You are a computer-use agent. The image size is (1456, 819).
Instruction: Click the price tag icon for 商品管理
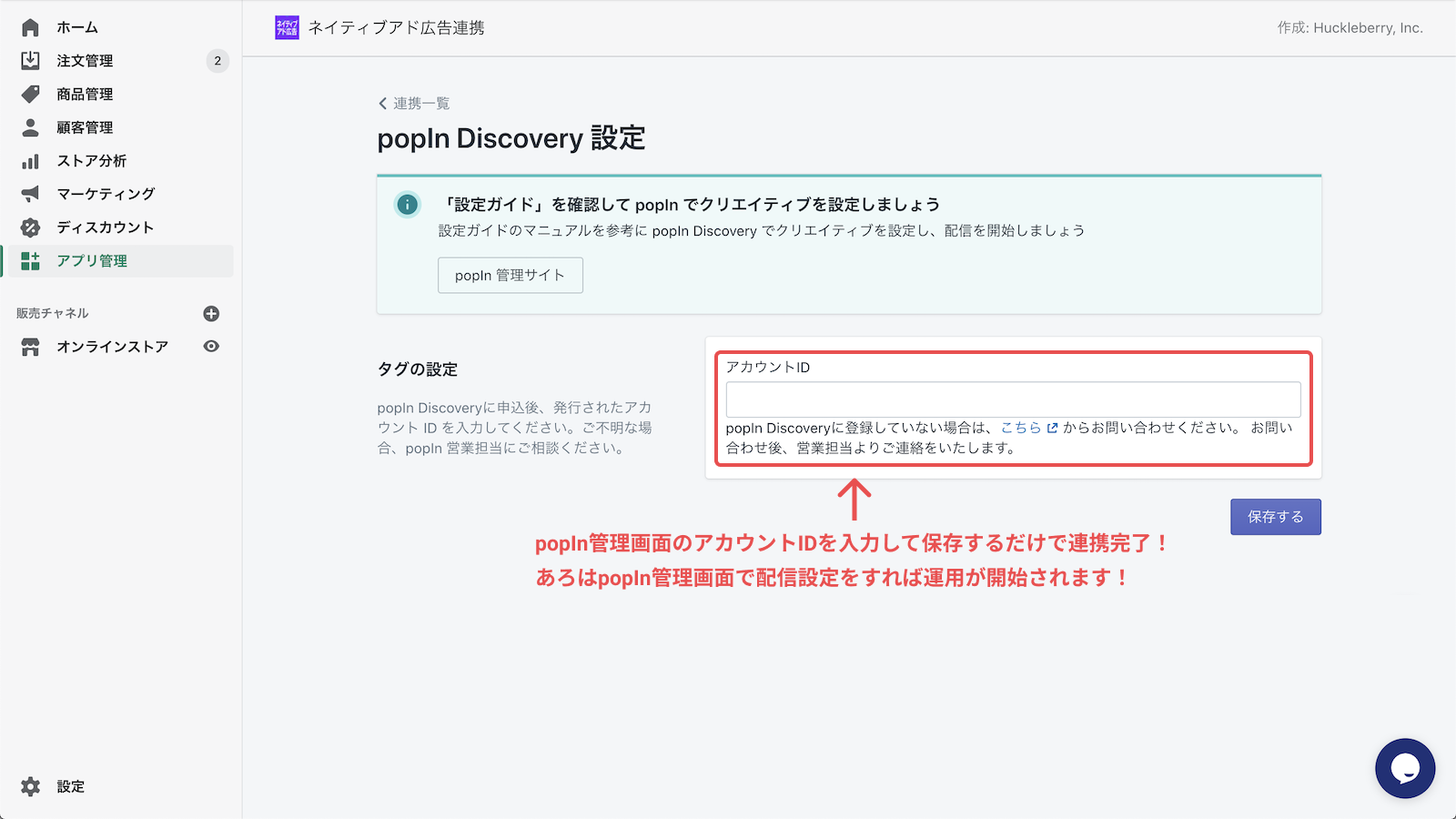[32, 94]
